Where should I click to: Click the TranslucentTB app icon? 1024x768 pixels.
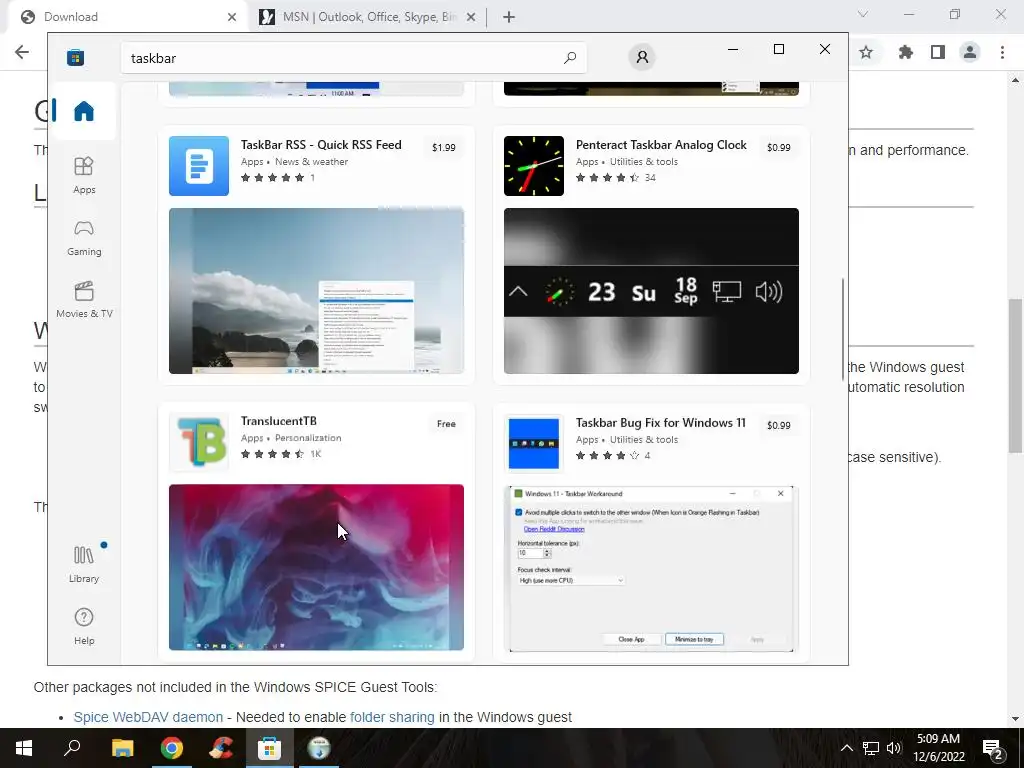(199, 442)
